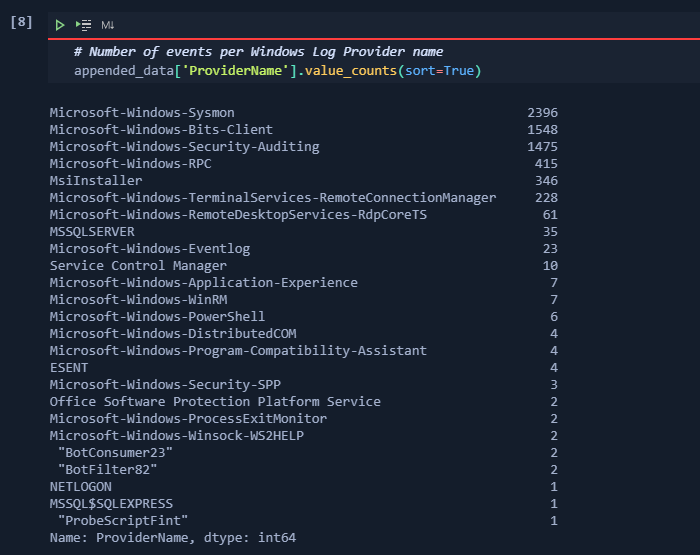This screenshot has width=700, height=555.
Task: Click the count value 346
Action: tap(546, 180)
